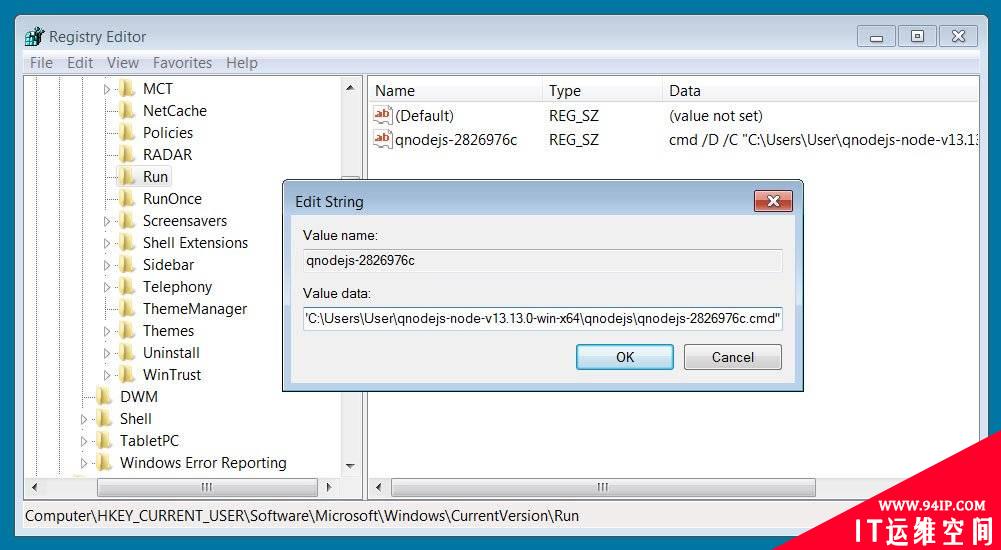
Task: Expand the Uninstall tree node
Action: (107, 353)
